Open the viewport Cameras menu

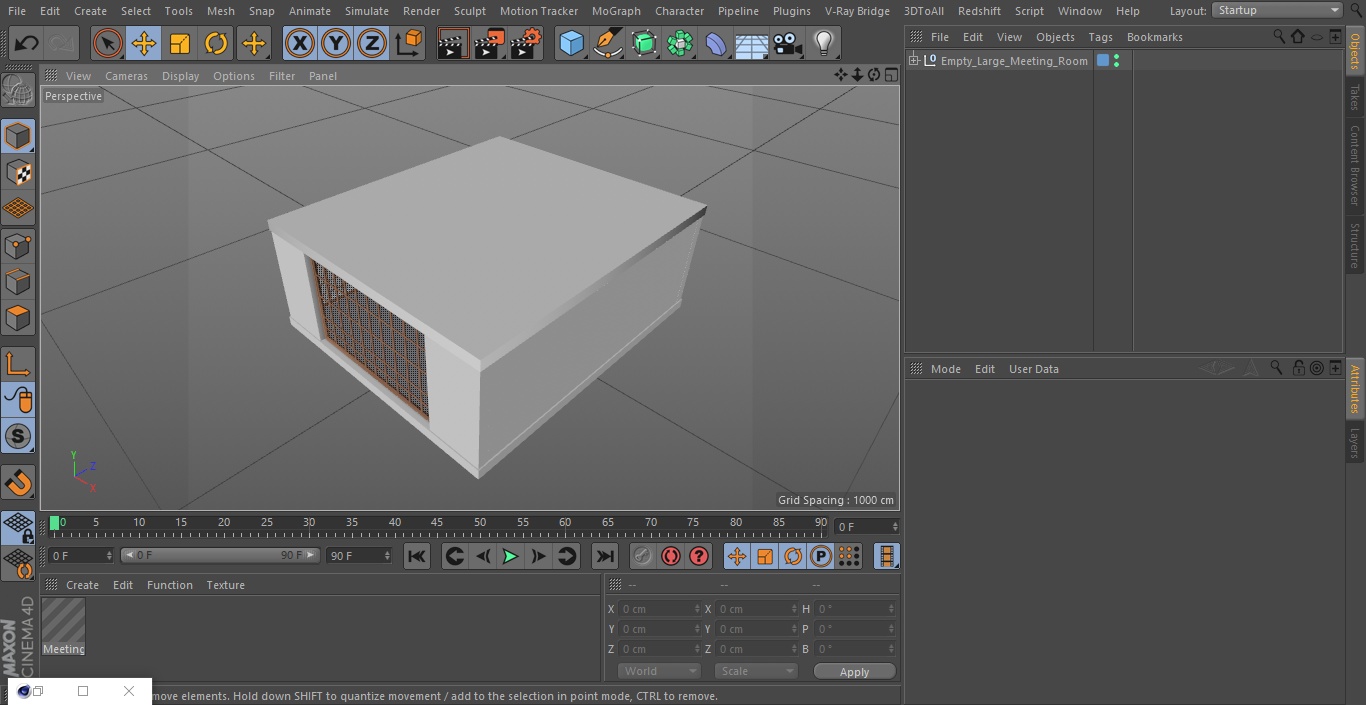[126, 76]
